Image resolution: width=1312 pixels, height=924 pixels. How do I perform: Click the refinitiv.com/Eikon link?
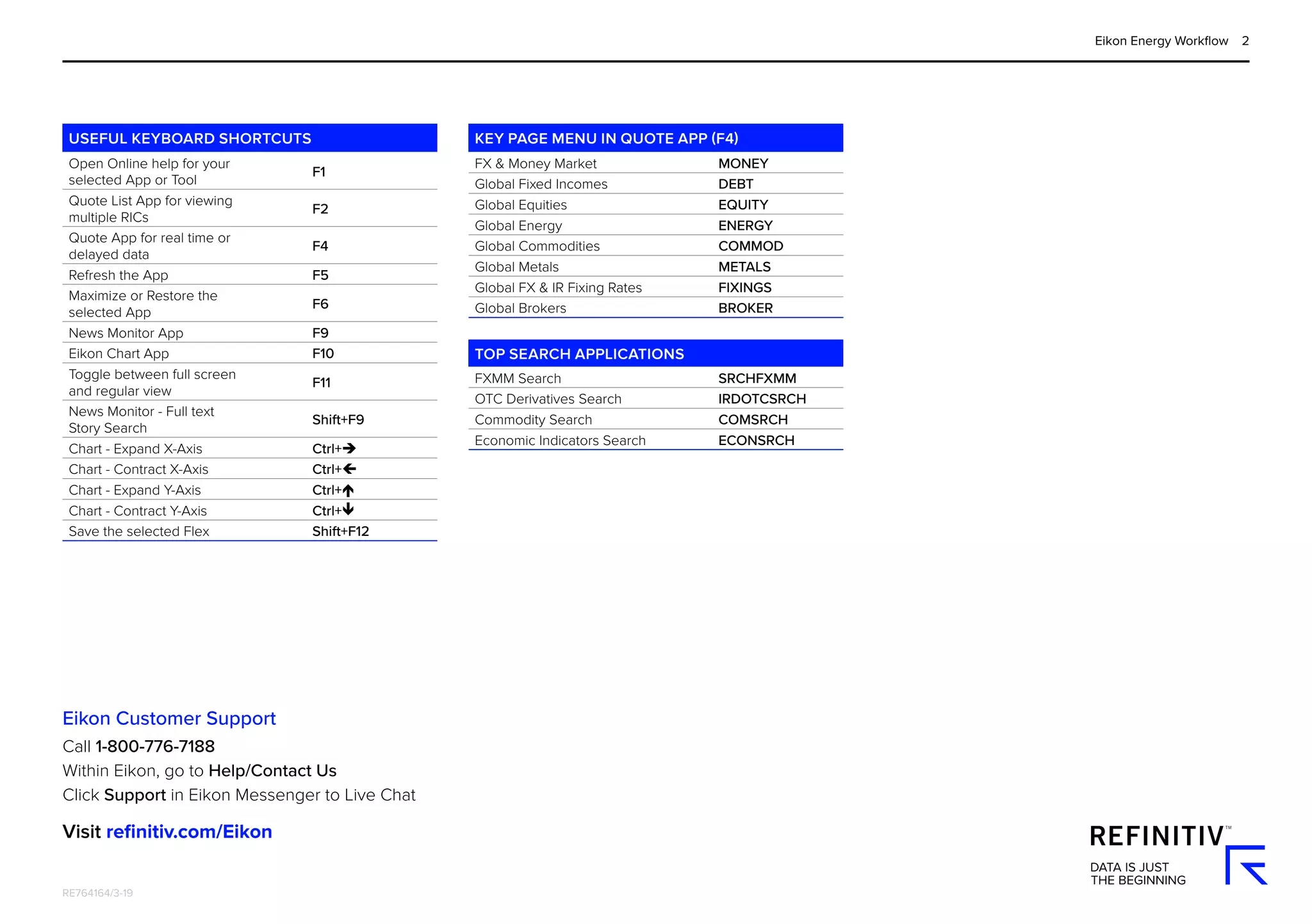[189, 831]
